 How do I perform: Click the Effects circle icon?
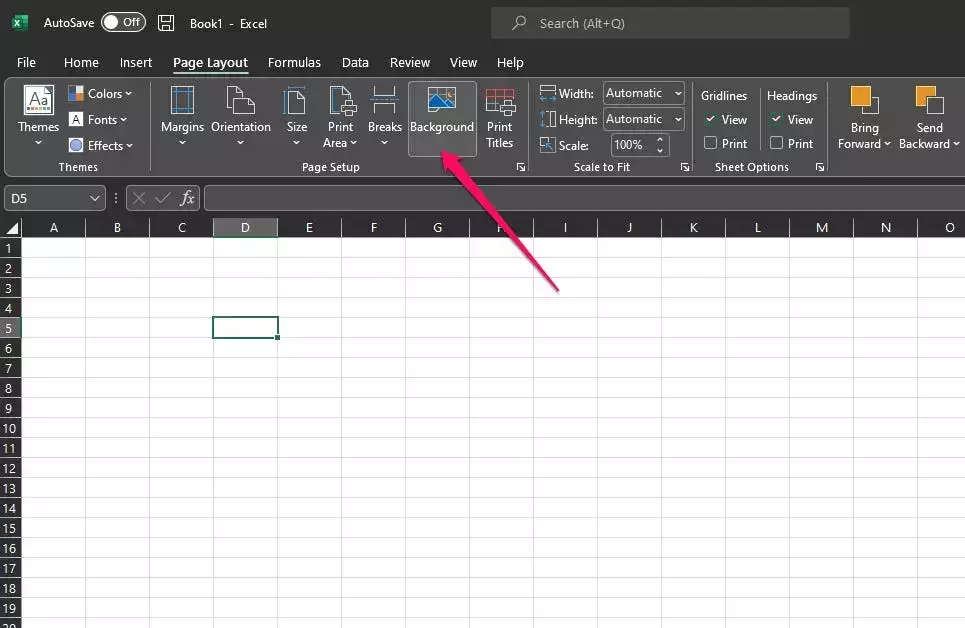point(76,145)
